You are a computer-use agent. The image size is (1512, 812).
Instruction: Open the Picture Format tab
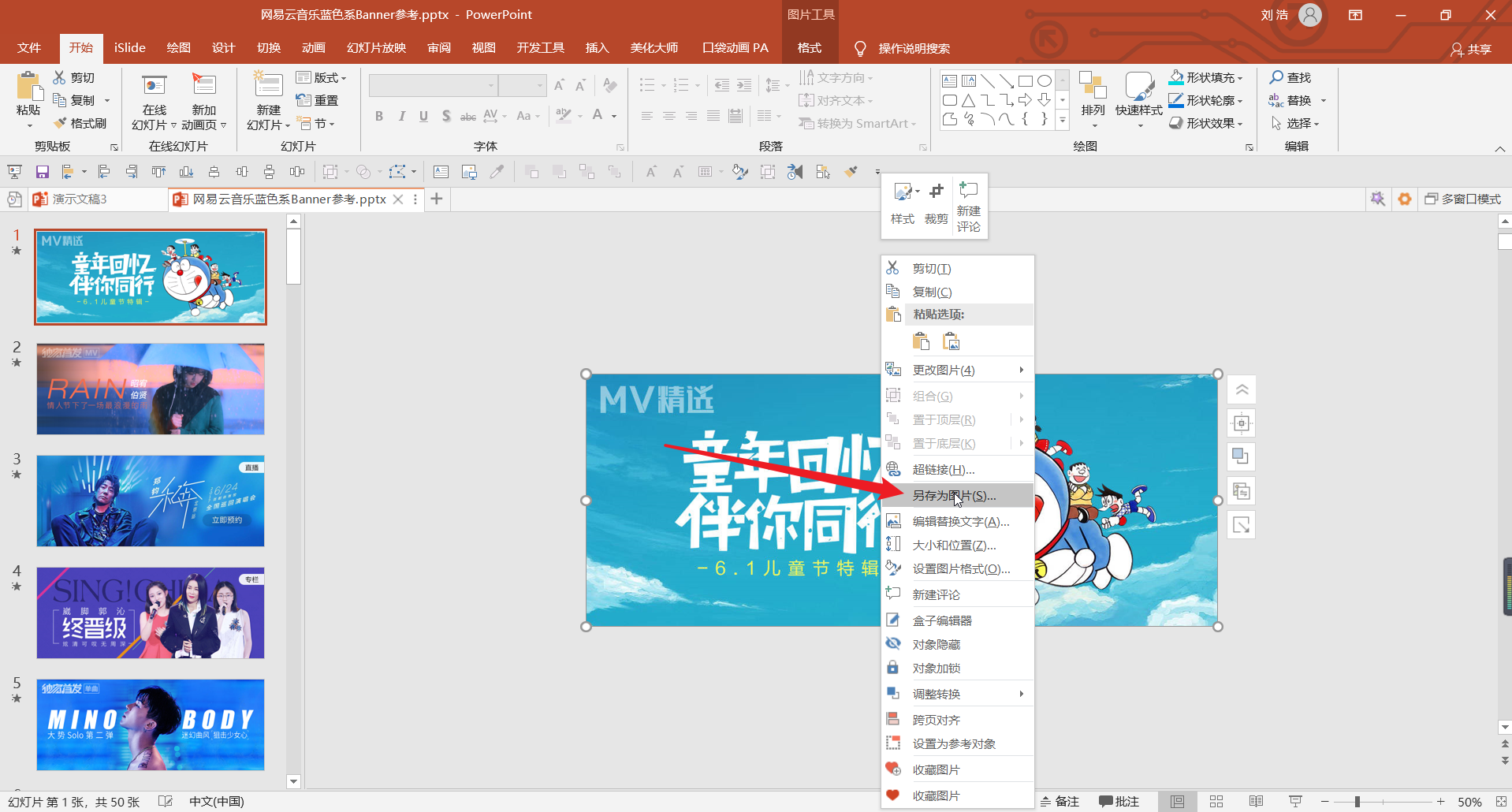[810, 48]
